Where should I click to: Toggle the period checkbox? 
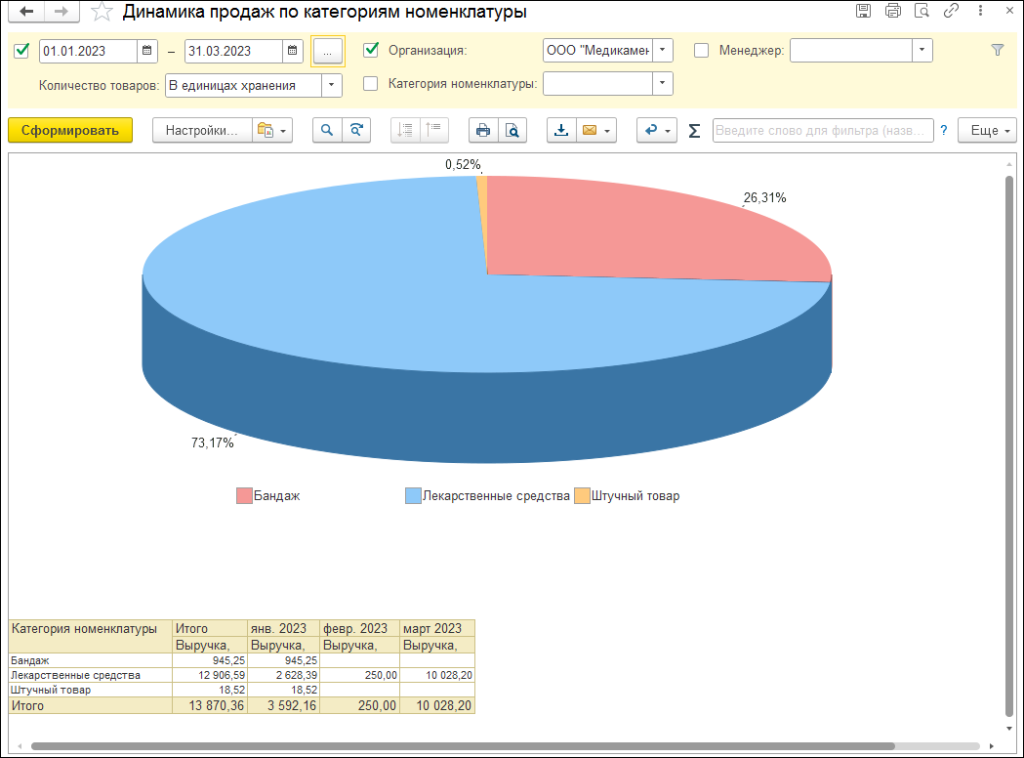tap(22, 50)
